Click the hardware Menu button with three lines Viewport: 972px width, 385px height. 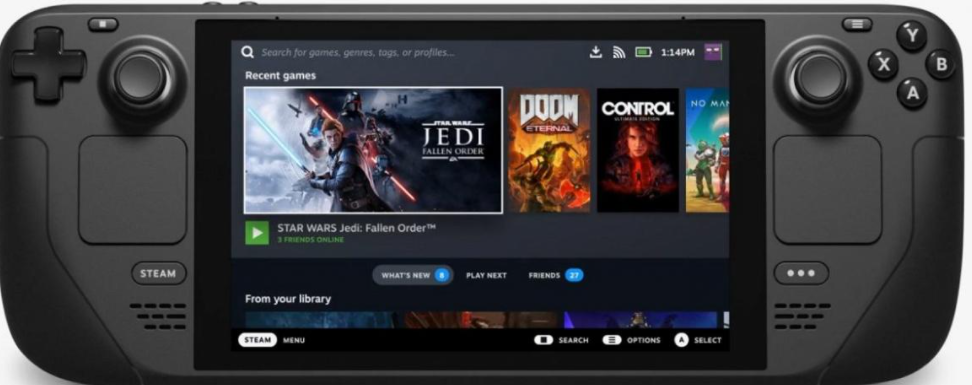point(857,24)
